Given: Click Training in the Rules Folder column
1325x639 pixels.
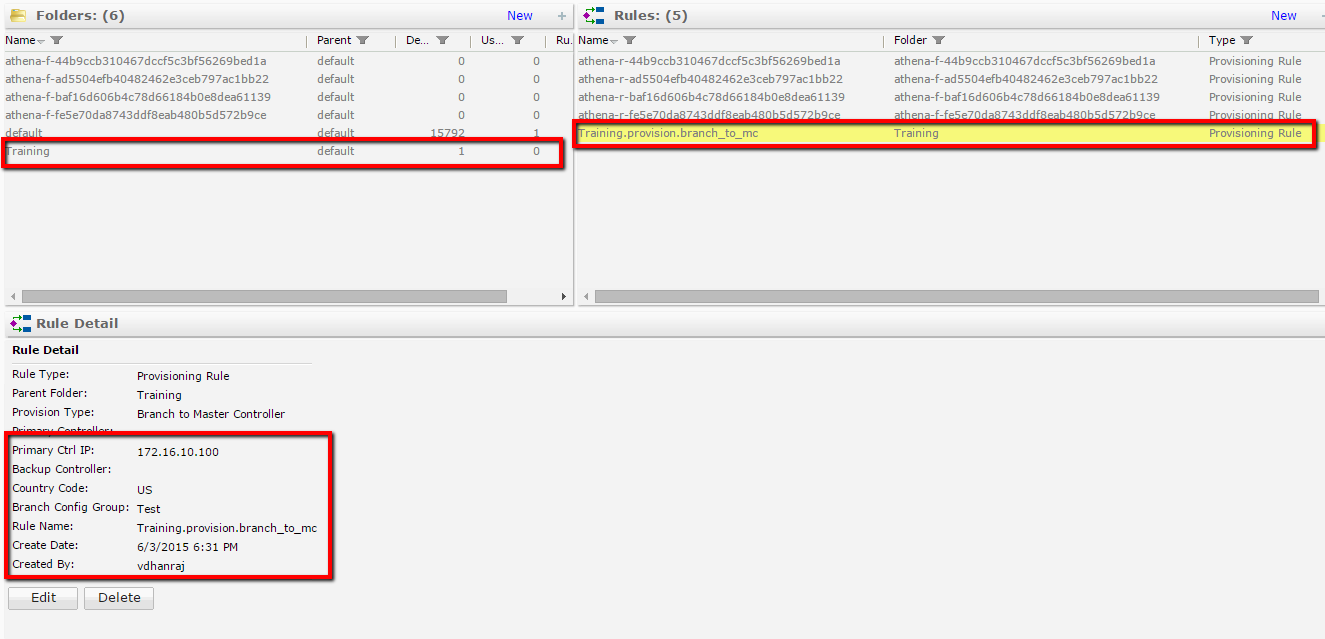Looking at the screenshot, I should pyautogui.click(x=916, y=133).
